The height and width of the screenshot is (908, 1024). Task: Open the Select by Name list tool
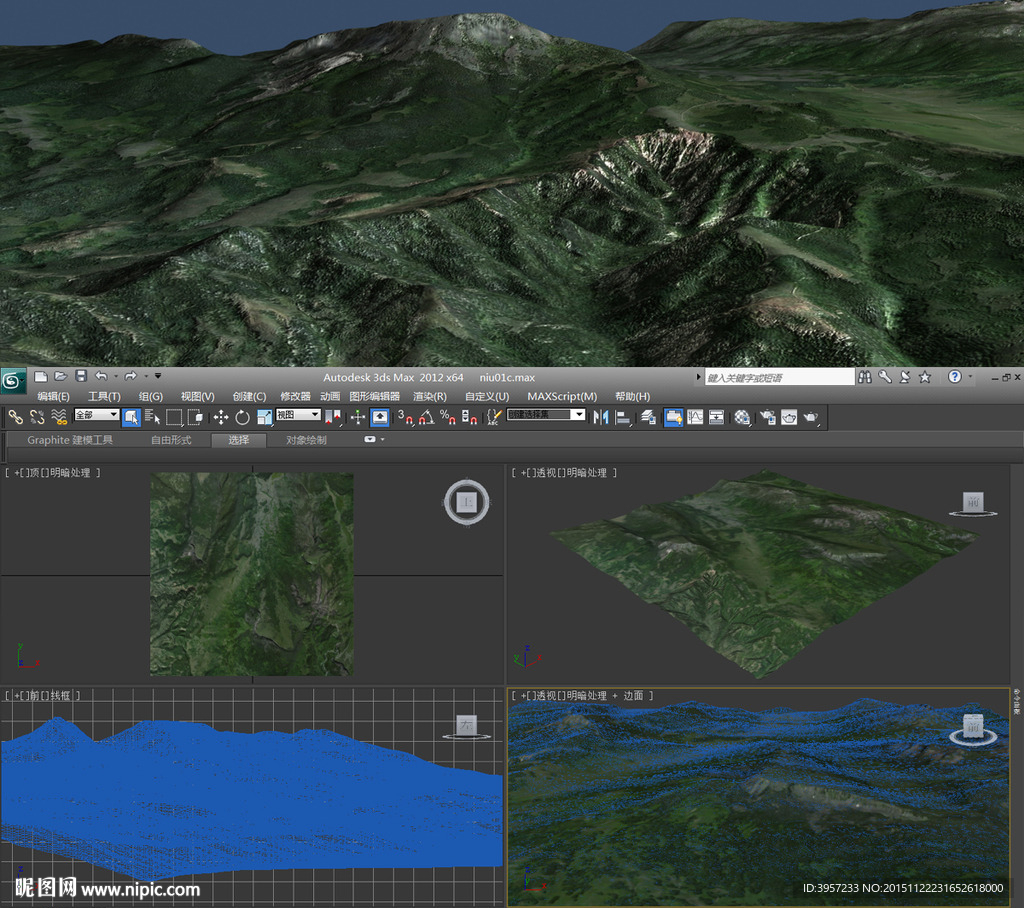click(152, 417)
